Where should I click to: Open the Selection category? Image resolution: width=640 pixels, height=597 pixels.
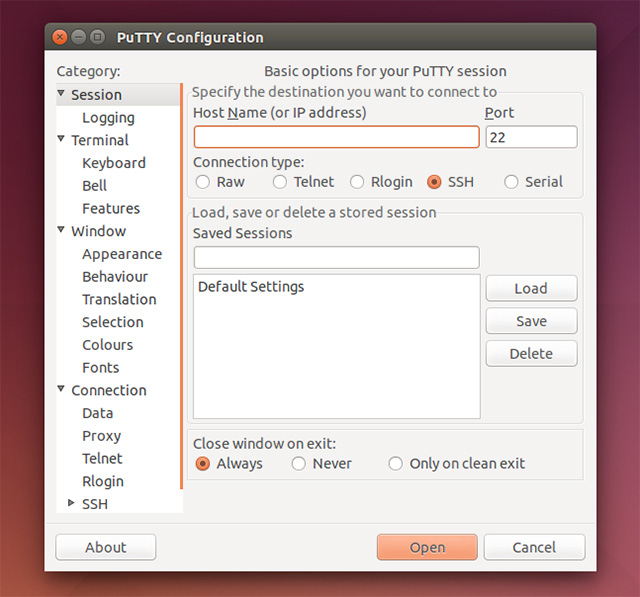(x=113, y=322)
